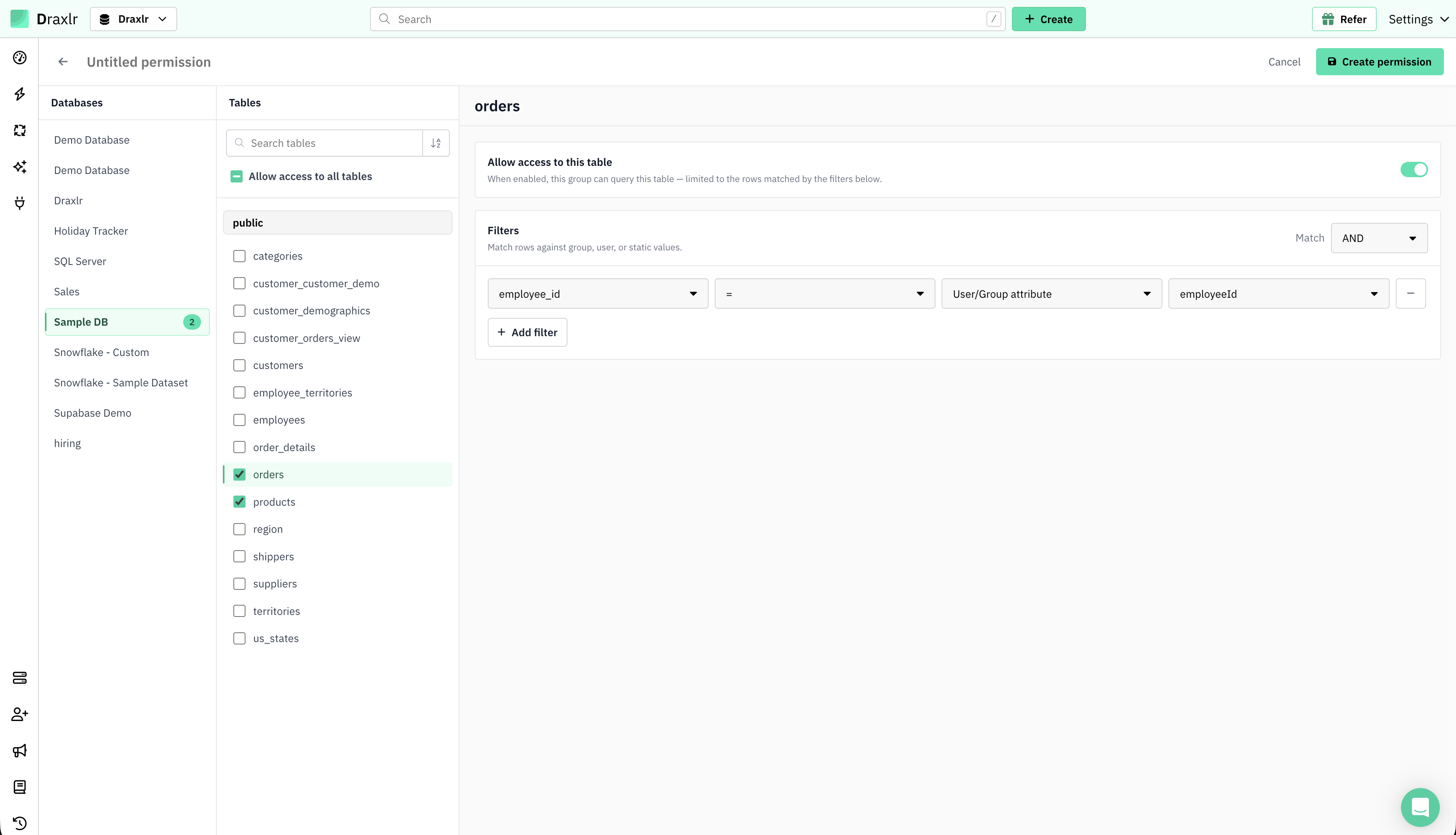The image size is (1456, 835).
Task: Click Cancel
Action: (1284, 62)
